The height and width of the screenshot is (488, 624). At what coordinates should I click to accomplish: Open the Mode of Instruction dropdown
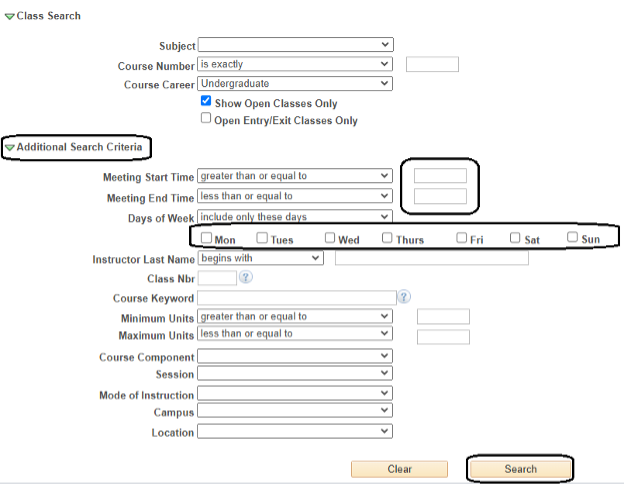tap(295, 394)
